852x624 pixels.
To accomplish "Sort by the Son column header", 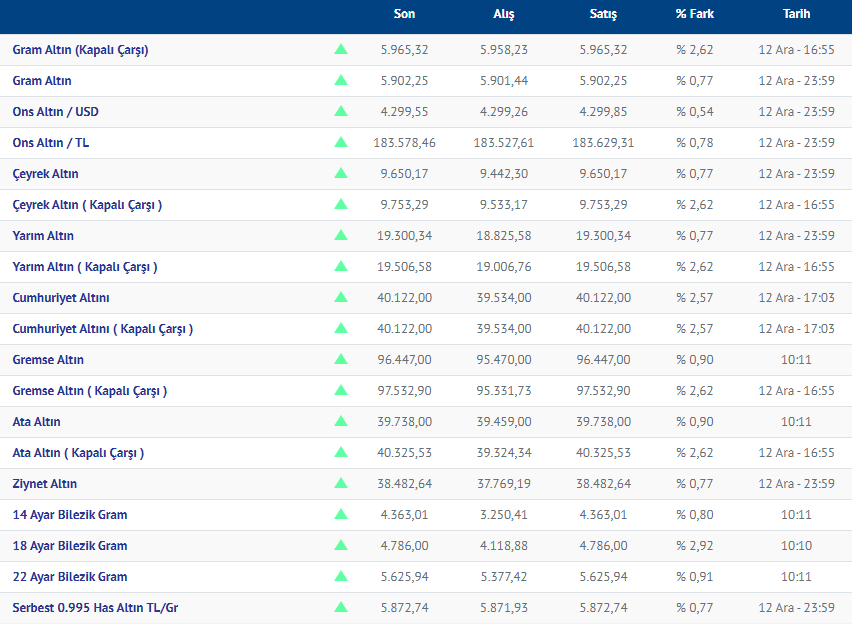I will [x=404, y=15].
